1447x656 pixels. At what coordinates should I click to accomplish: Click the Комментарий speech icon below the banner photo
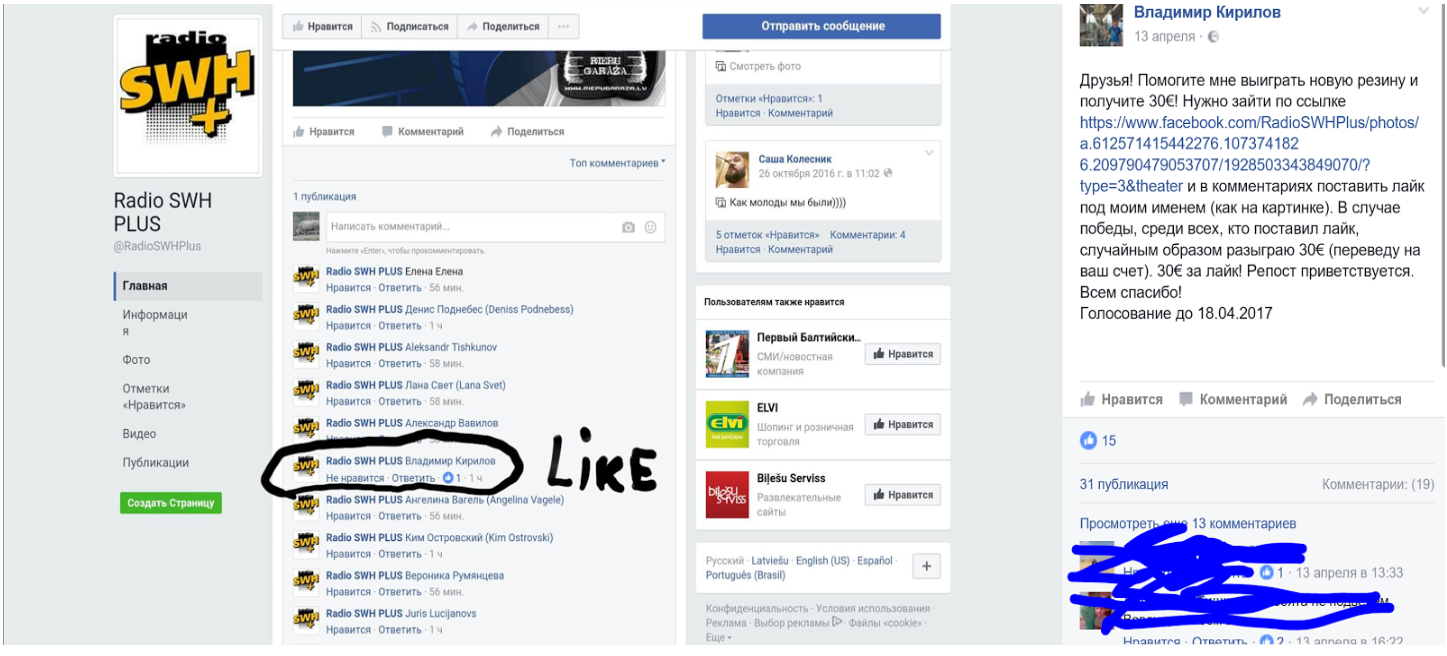click(388, 131)
